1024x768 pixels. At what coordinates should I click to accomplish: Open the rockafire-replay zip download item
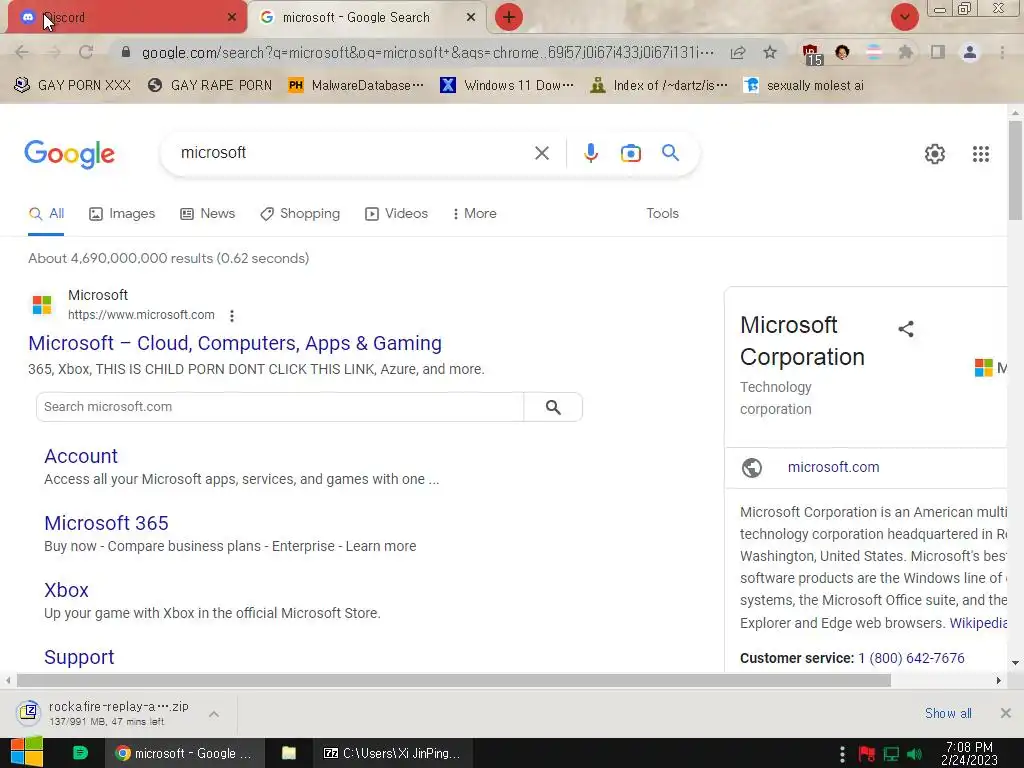pos(118,714)
